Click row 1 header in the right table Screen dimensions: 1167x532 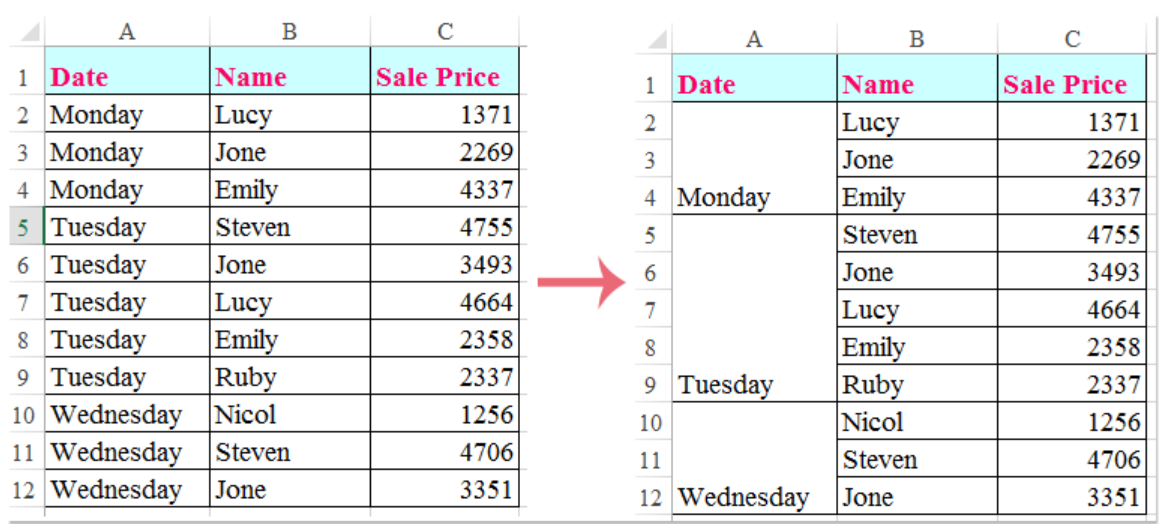tap(651, 85)
